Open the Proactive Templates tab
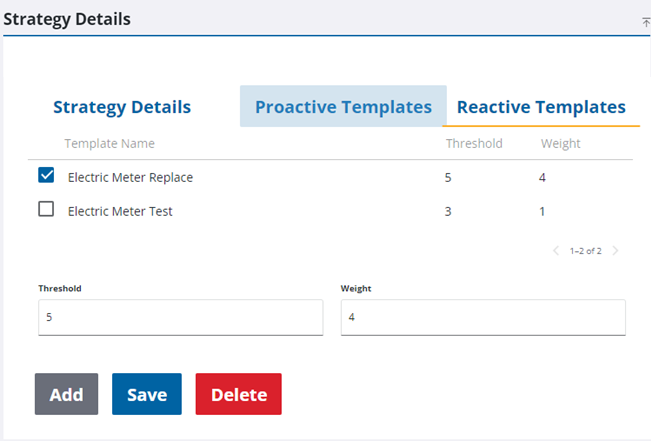 coord(343,107)
